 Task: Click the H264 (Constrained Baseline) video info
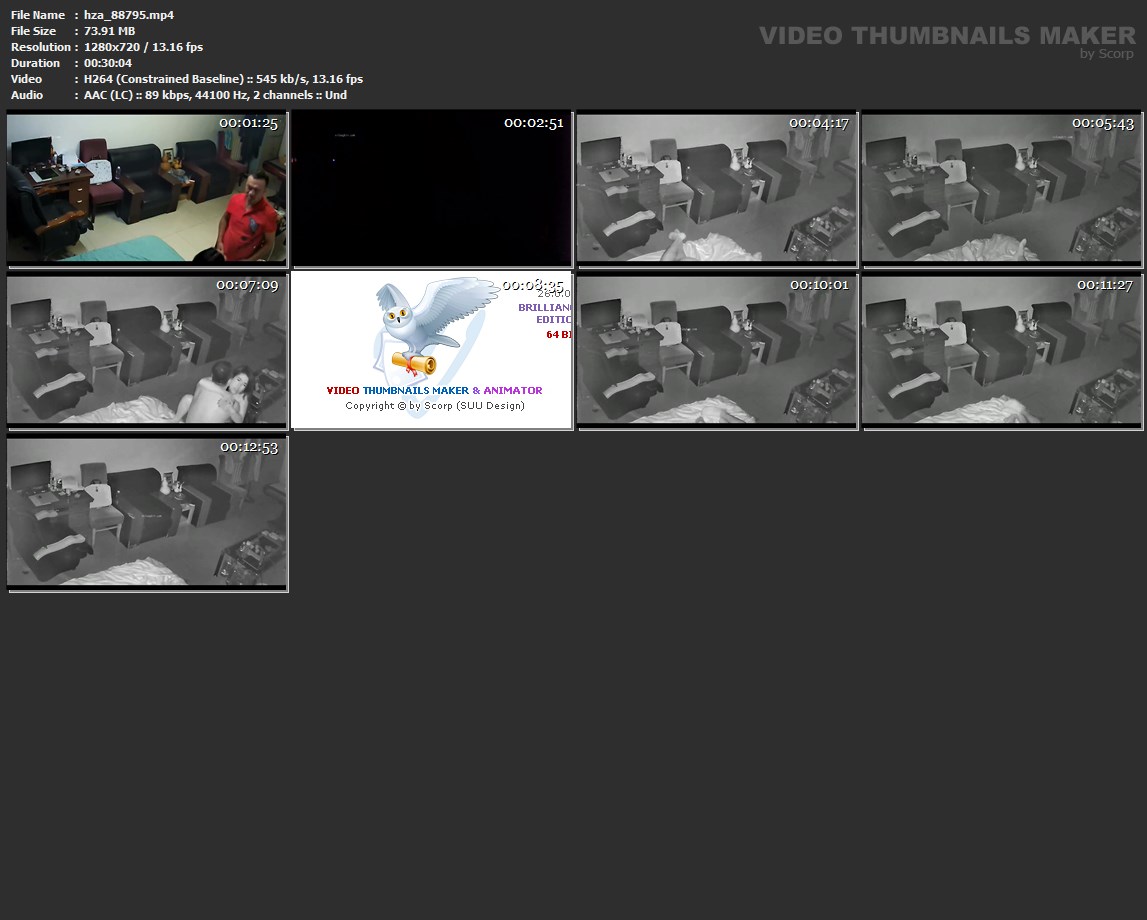tap(223, 79)
